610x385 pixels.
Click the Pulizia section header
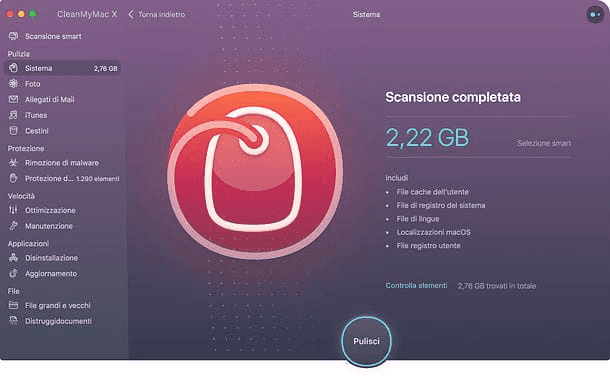(x=19, y=54)
